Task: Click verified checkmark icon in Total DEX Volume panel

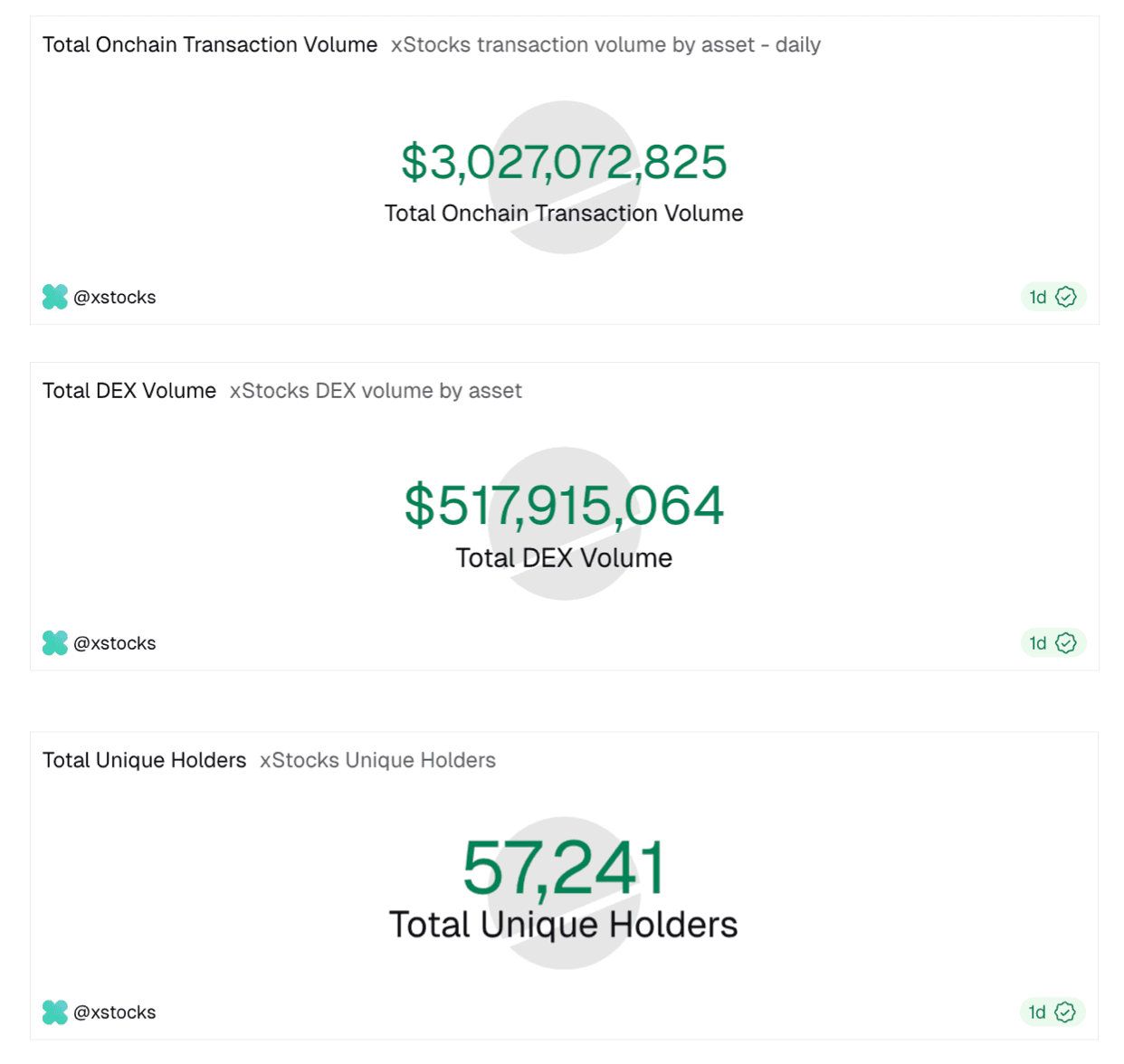Action: tap(1066, 643)
